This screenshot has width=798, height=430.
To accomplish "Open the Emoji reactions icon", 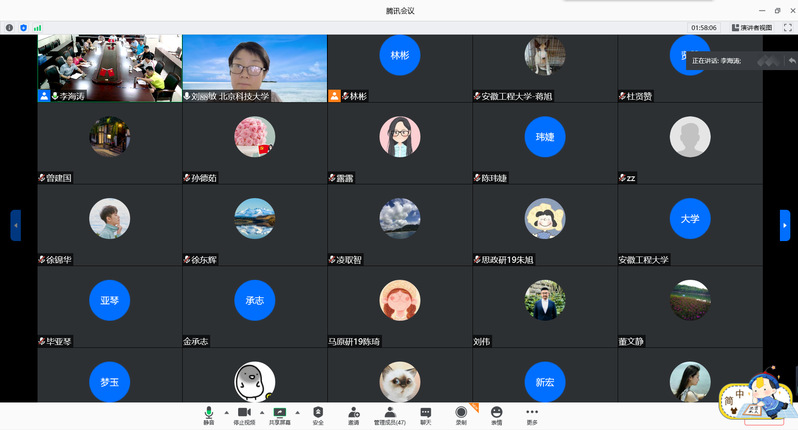I will point(496,413).
